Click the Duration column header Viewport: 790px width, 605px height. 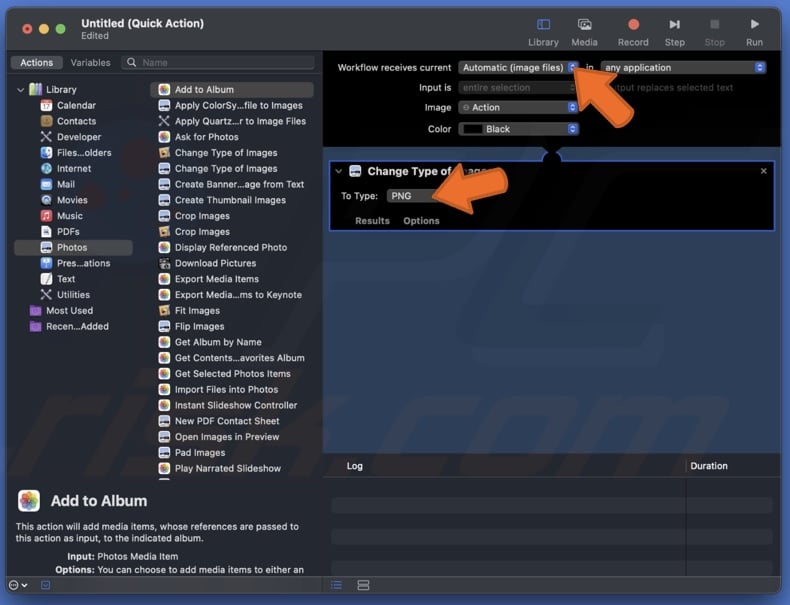tap(709, 466)
